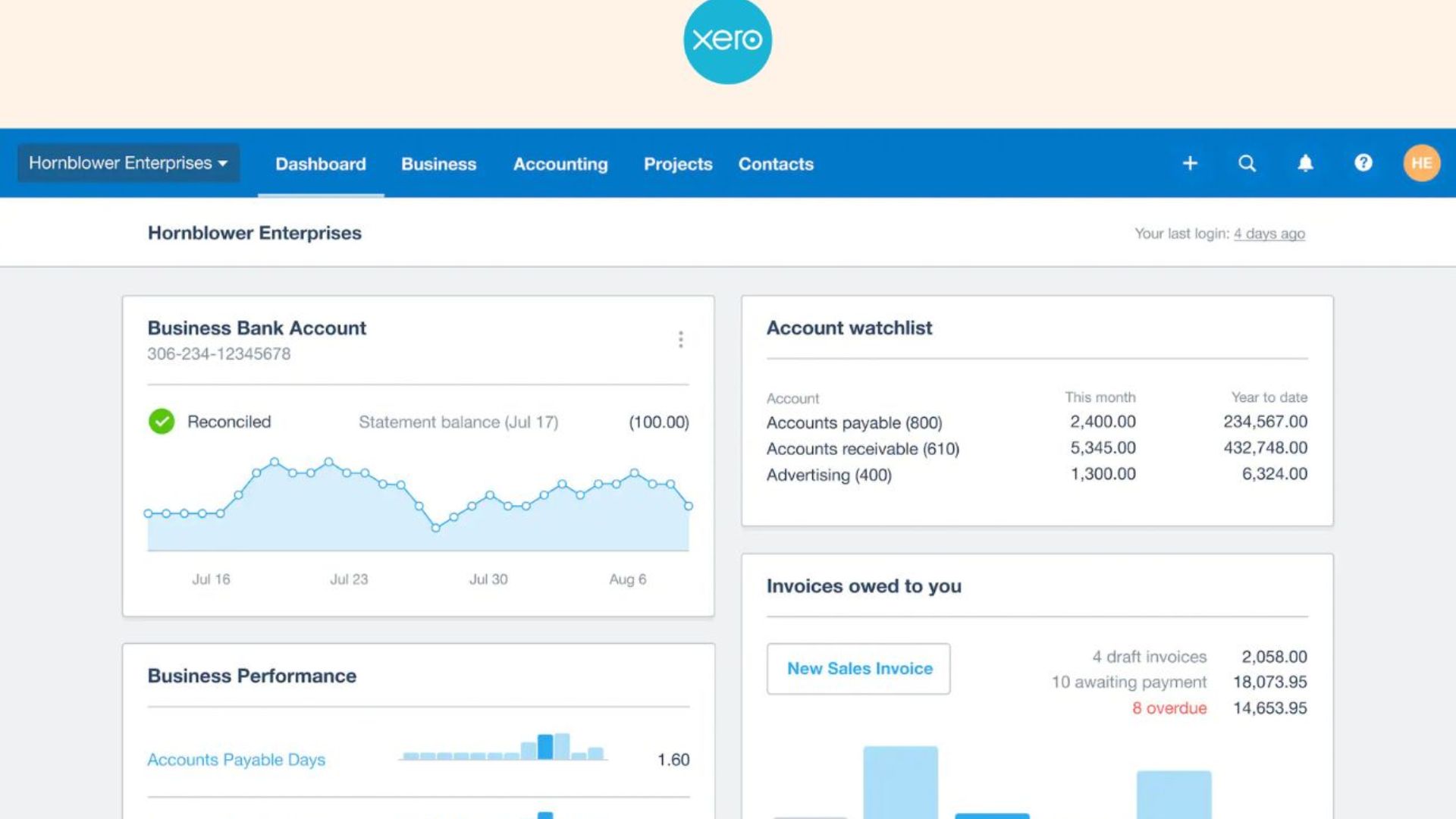Click the 18,073.95 awaiting payment amount

coord(1269,682)
